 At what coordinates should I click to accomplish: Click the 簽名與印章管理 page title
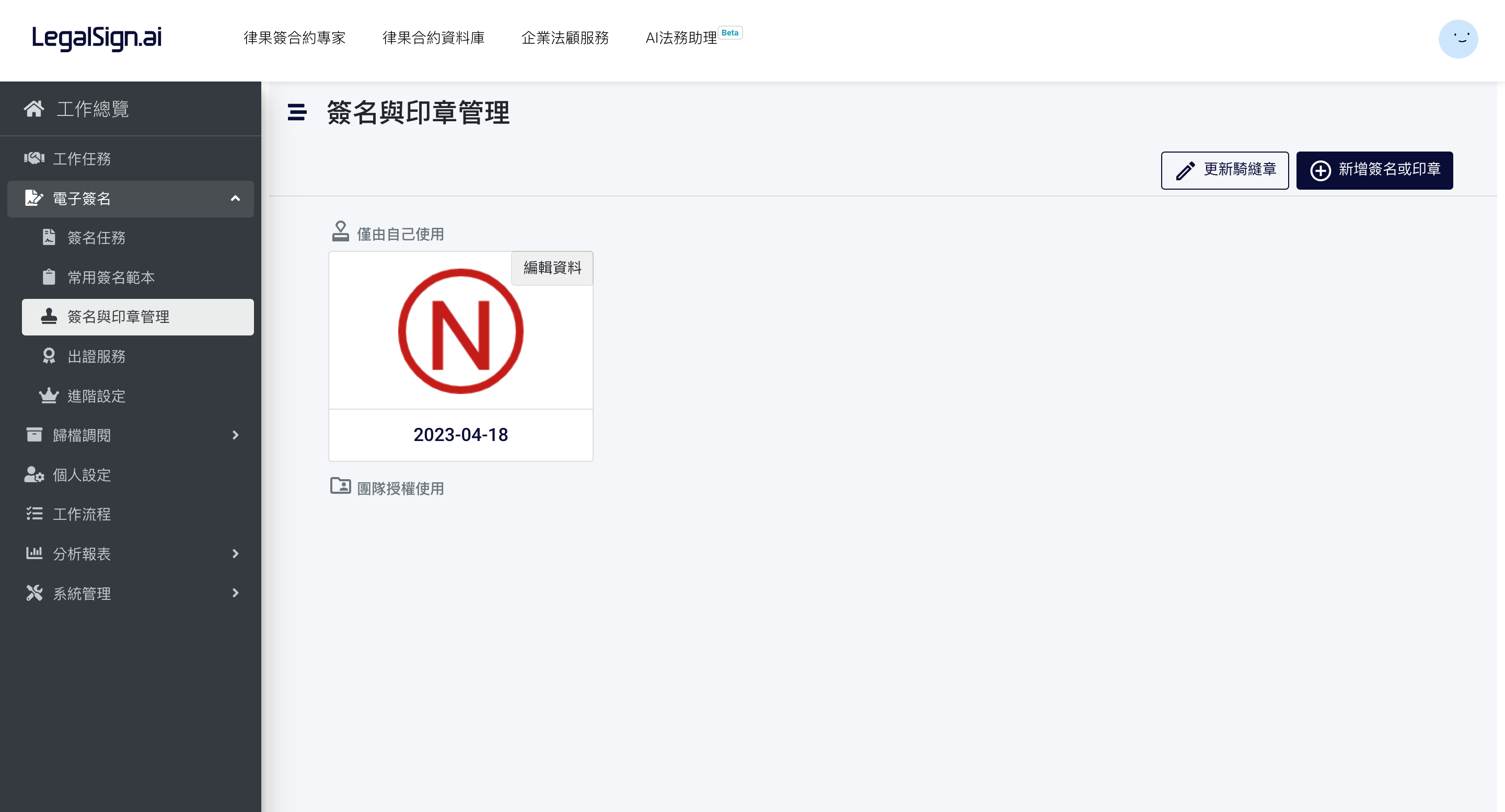coord(418,112)
